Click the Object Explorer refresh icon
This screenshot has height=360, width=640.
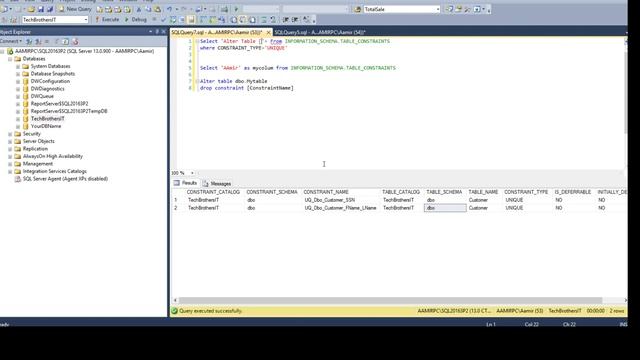(x=65, y=41)
